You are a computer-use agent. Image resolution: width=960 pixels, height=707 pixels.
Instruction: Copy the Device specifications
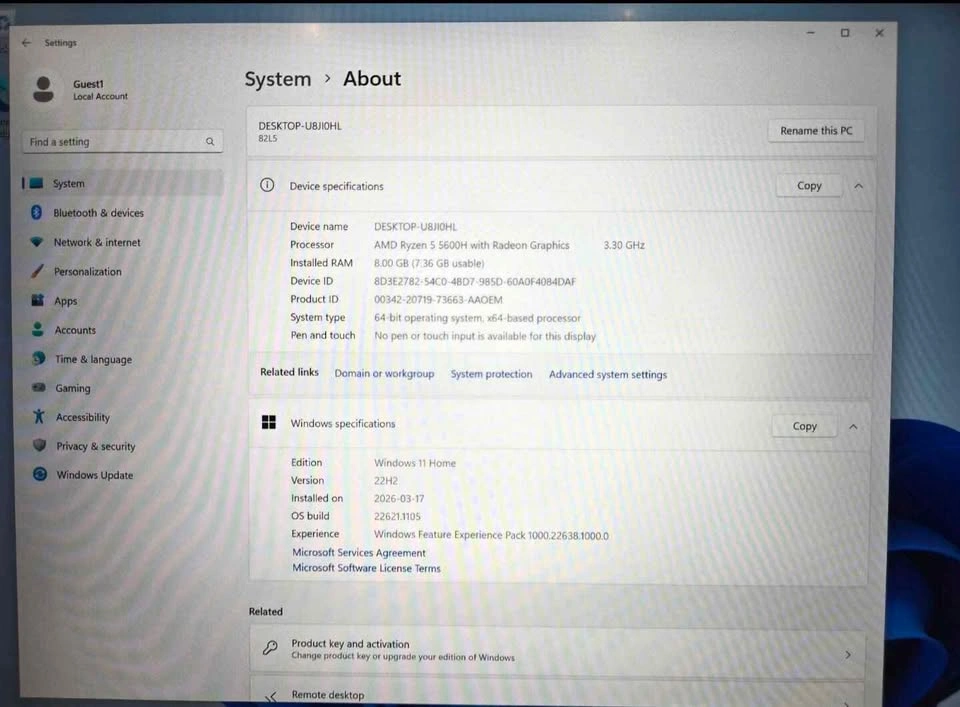[x=809, y=185]
